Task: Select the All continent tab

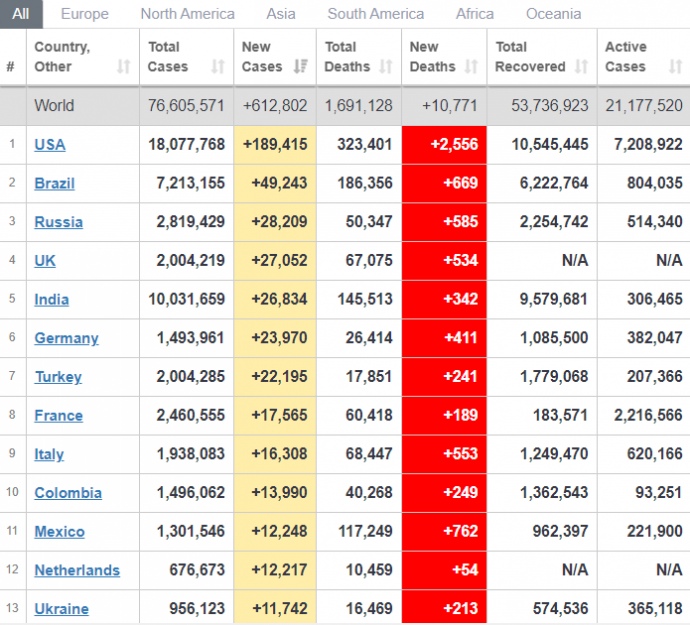Action: [21, 14]
